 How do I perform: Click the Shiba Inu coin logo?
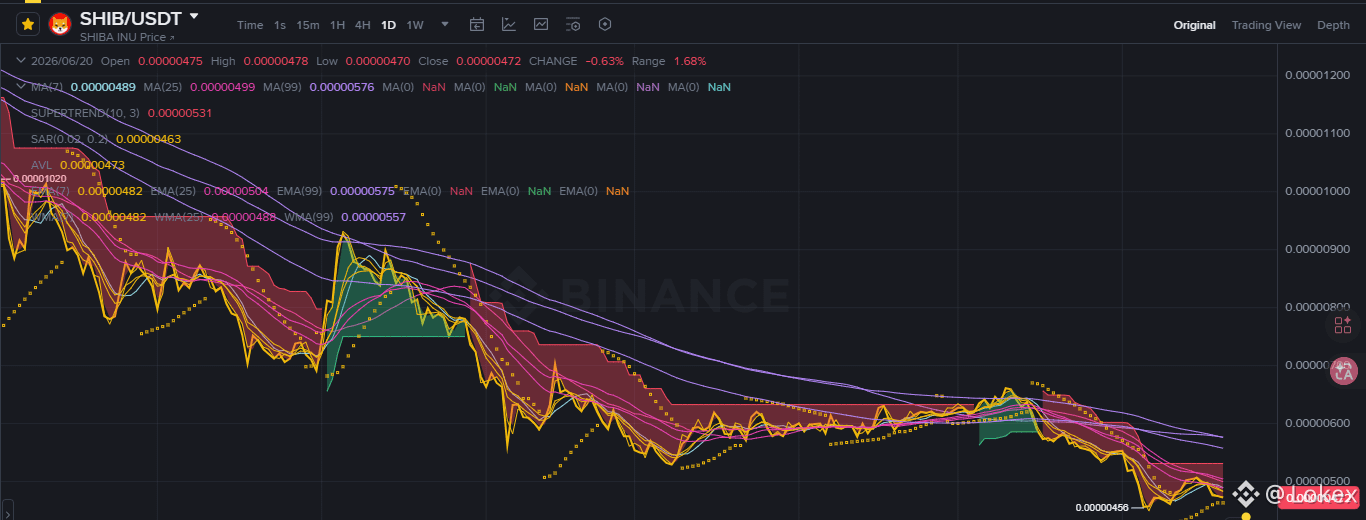click(60, 24)
